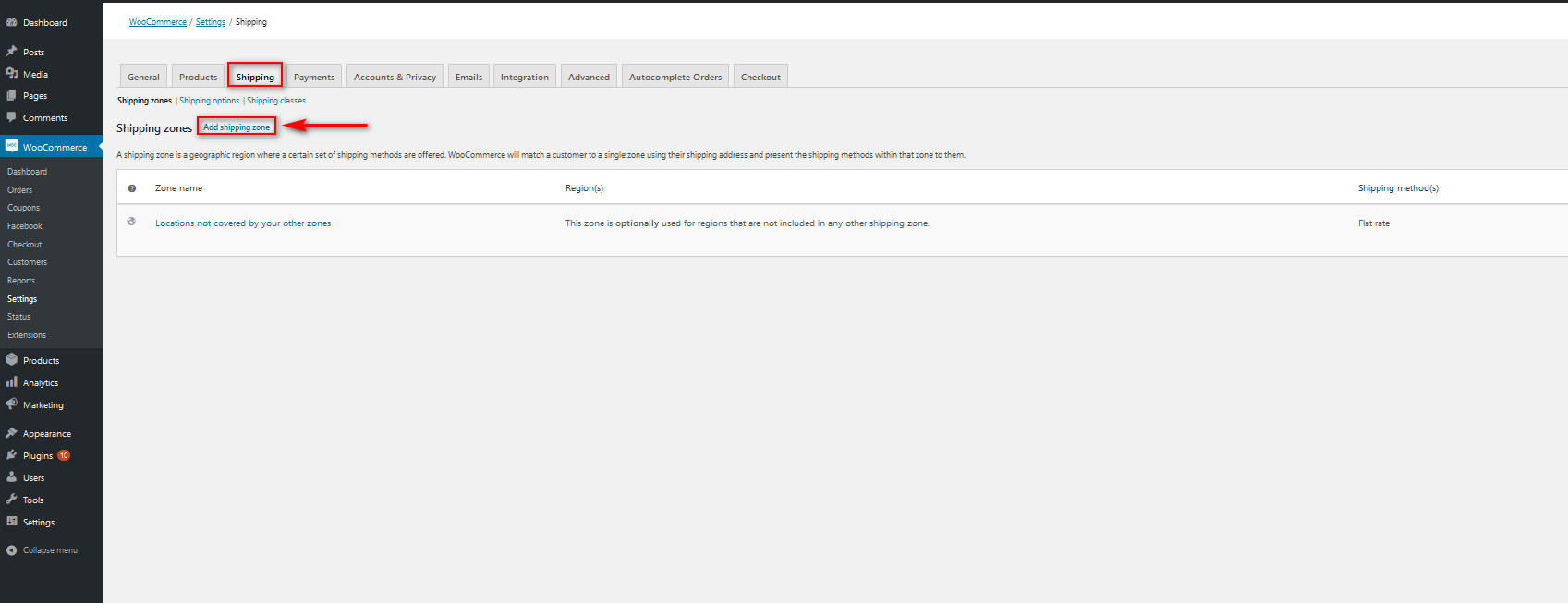The image size is (1568, 603).
Task: Open the Shipping zones sub-navigation link
Action: pyautogui.click(x=144, y=101)
